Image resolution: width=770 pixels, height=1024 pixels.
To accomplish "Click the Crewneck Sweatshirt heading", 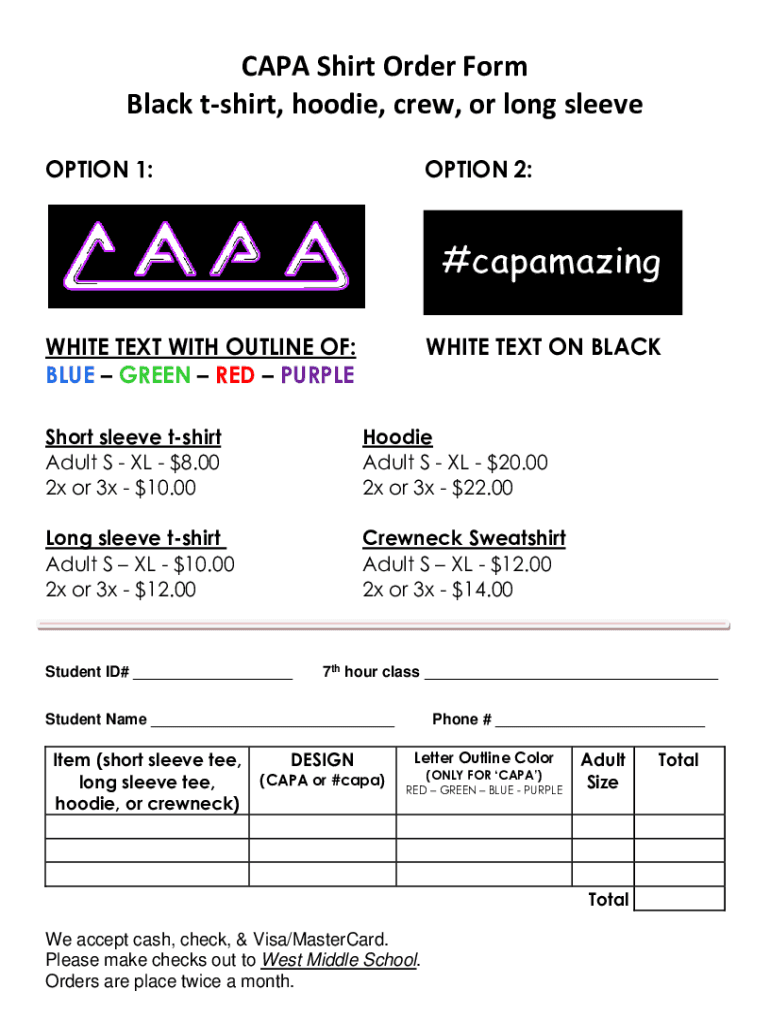I will 464,538.
